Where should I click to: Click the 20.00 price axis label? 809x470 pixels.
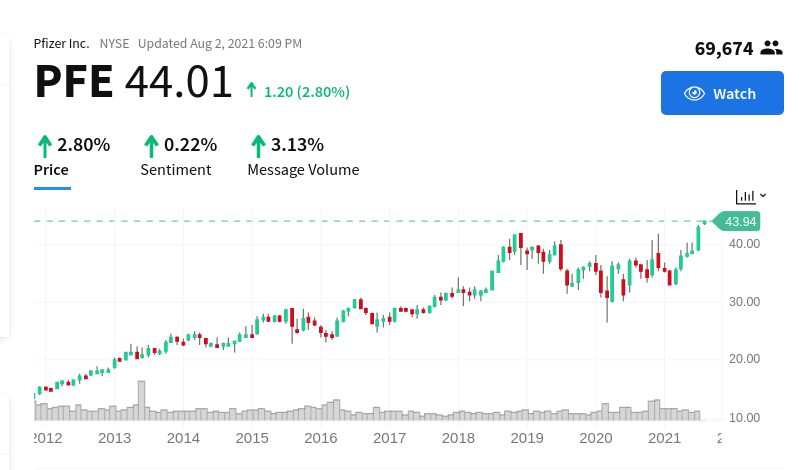pyautogui.click(x=744, y=359)
